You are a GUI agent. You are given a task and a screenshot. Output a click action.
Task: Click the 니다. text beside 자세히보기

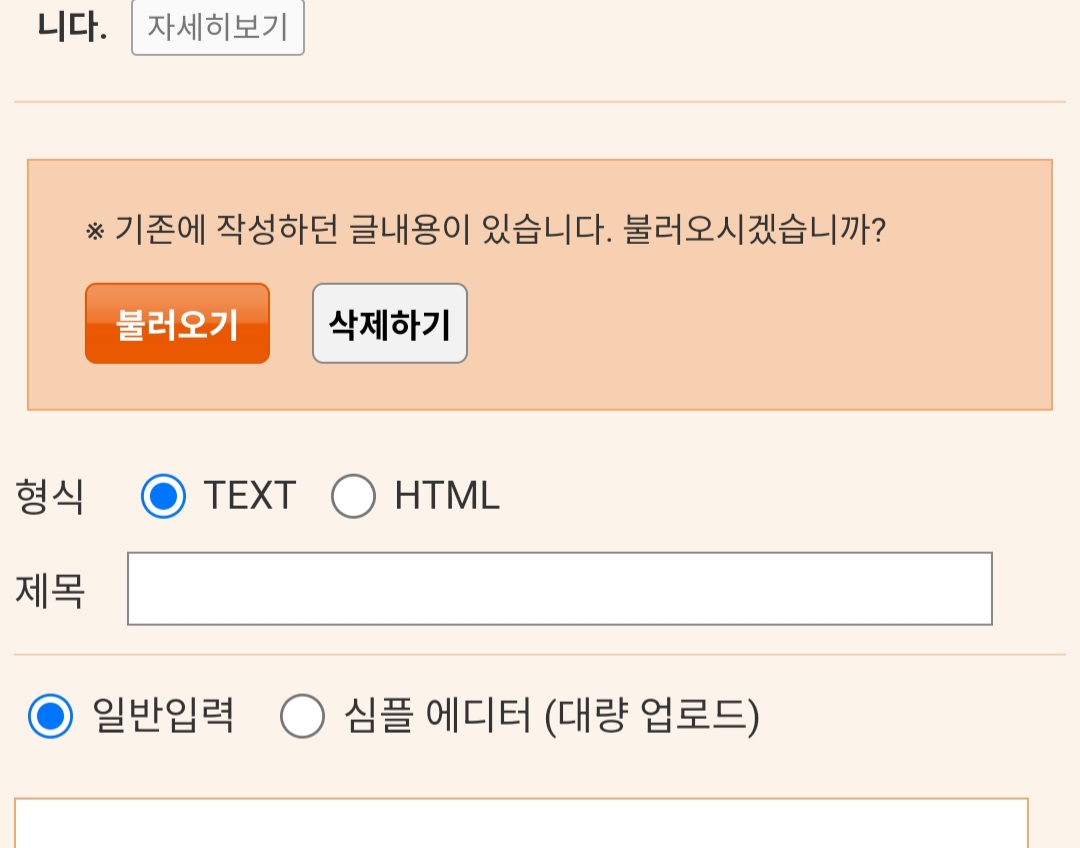[x=72, y=27]
